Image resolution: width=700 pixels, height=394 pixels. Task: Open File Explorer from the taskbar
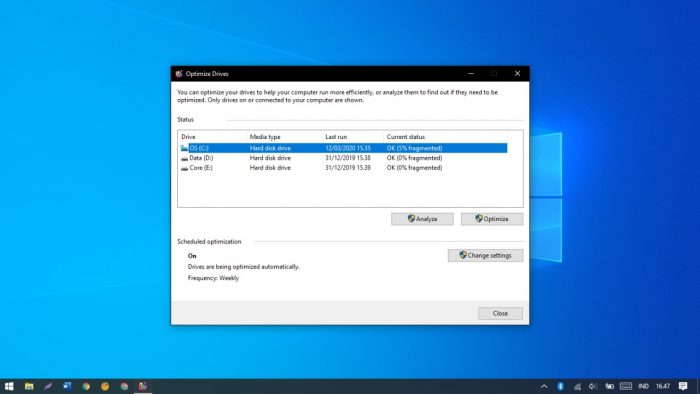(x=29, y=386)
